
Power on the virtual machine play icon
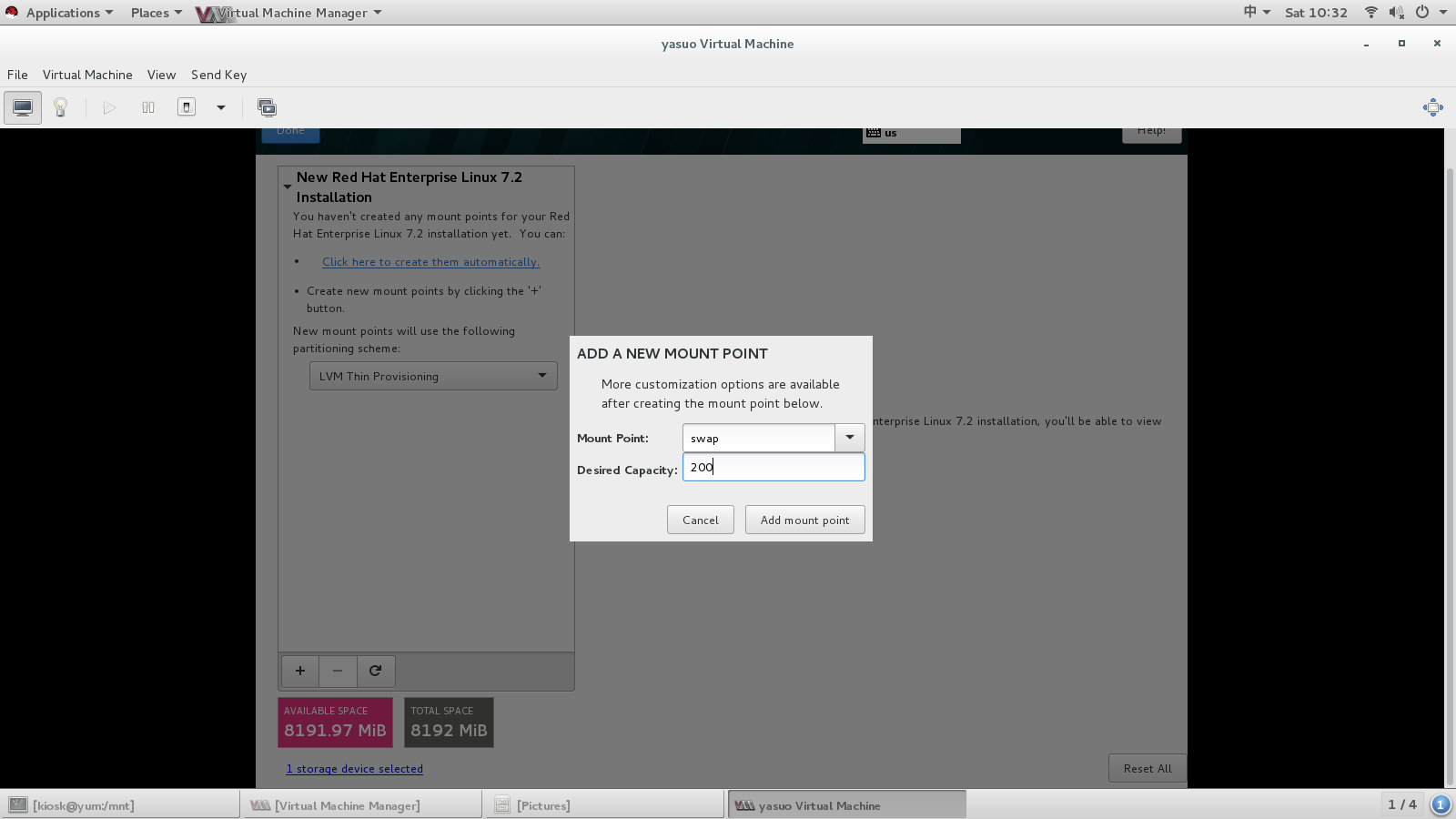[x=109, y=107]
